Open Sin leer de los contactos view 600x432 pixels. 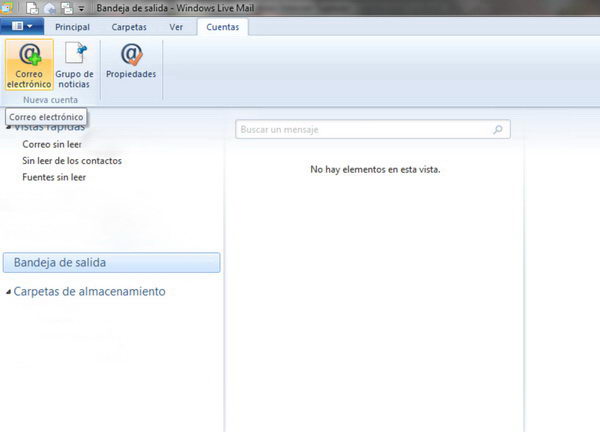(x=72, y=161)
